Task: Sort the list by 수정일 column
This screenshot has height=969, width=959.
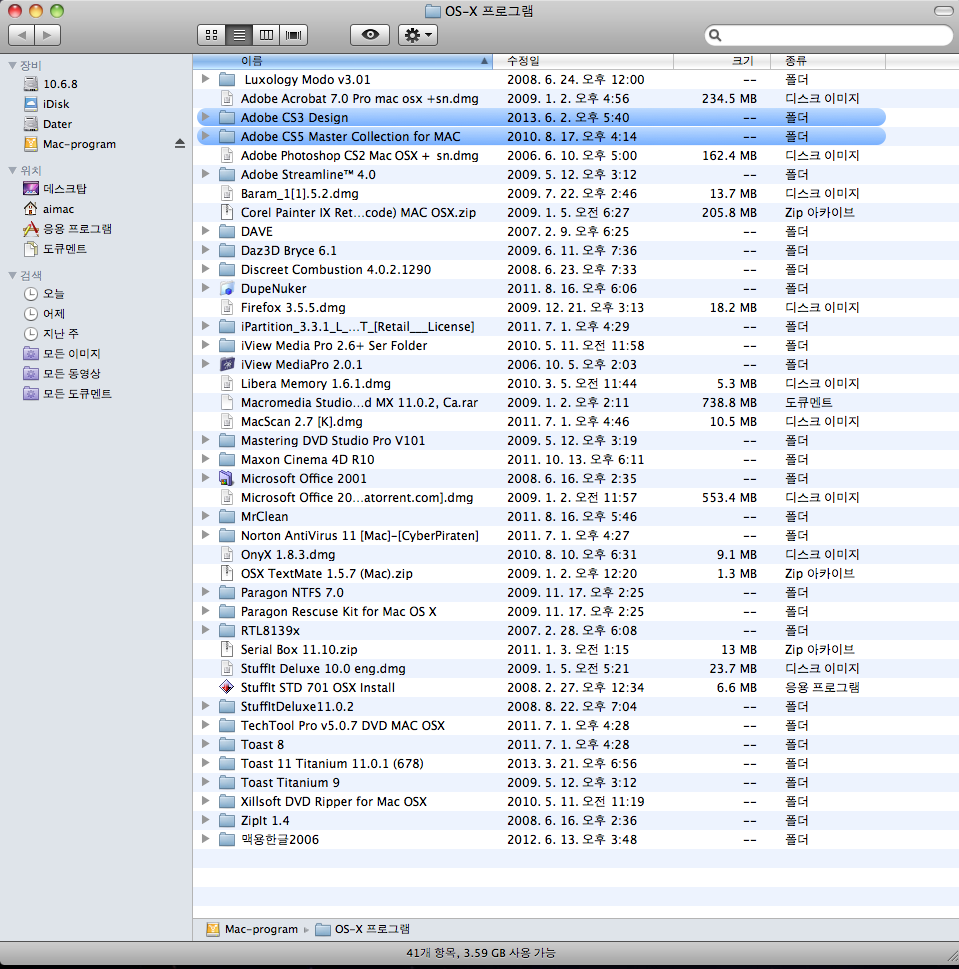Action: [582, 61]
